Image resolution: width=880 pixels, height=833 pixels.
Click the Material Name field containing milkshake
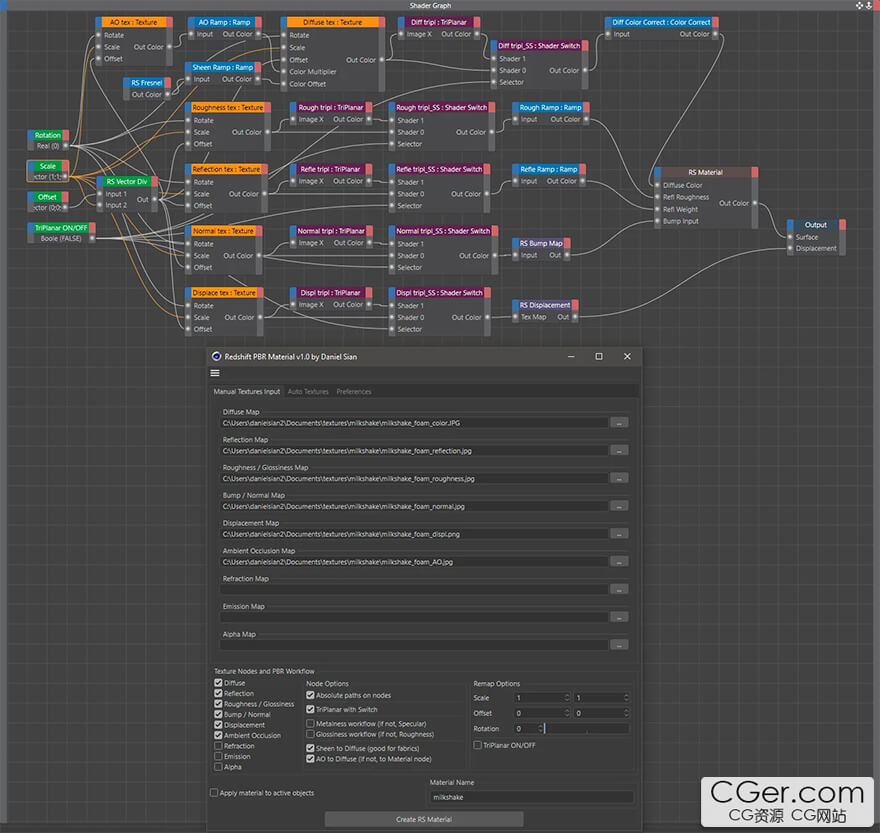coord(531,797)
